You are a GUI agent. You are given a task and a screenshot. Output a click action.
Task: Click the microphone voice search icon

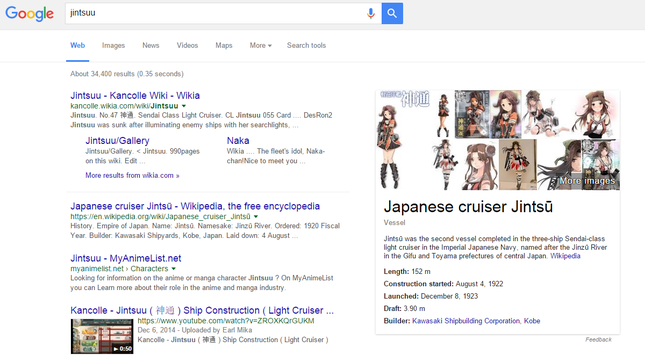pos(371,14)
